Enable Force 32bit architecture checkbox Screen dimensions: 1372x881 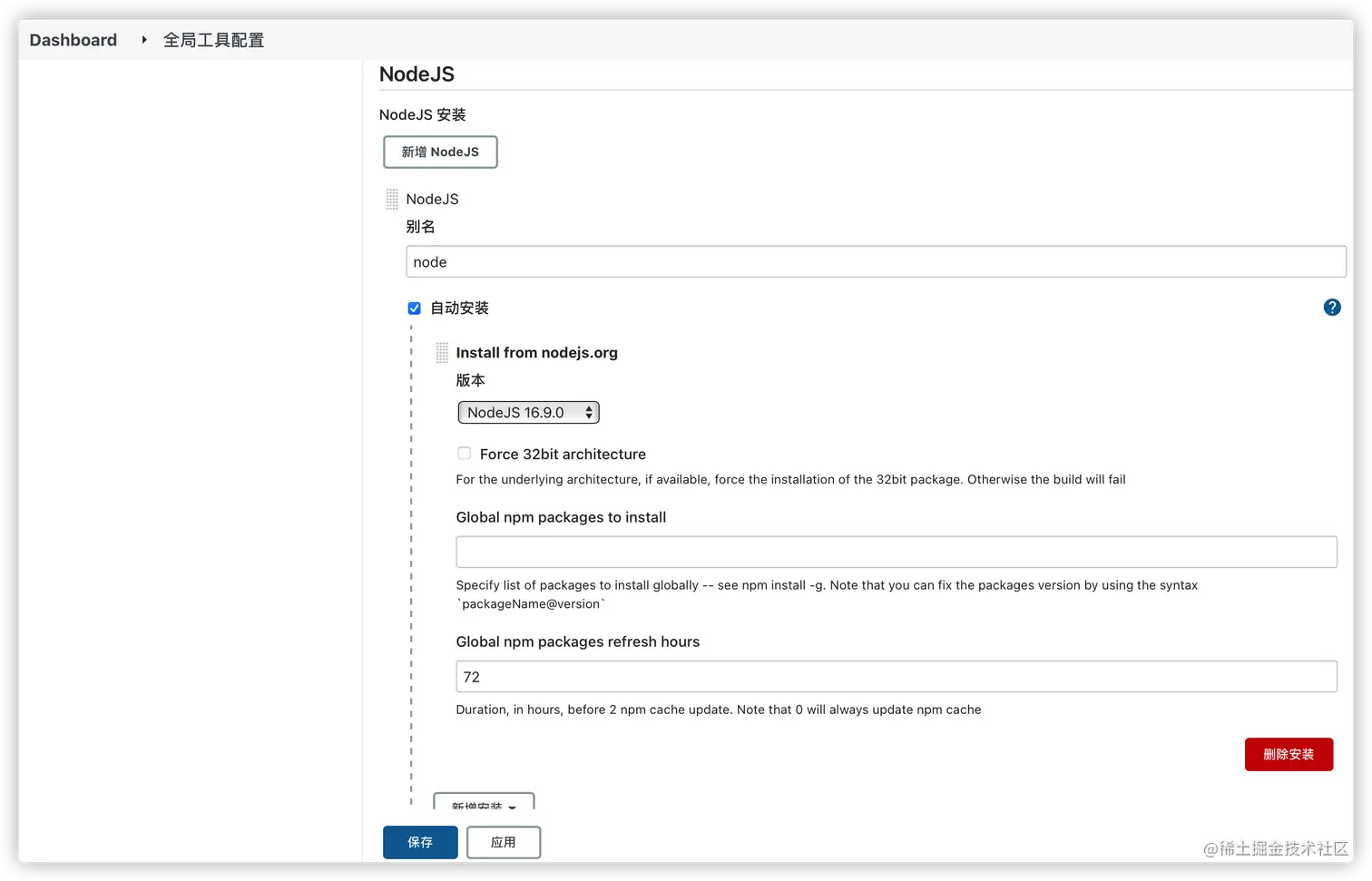point(464,454)
